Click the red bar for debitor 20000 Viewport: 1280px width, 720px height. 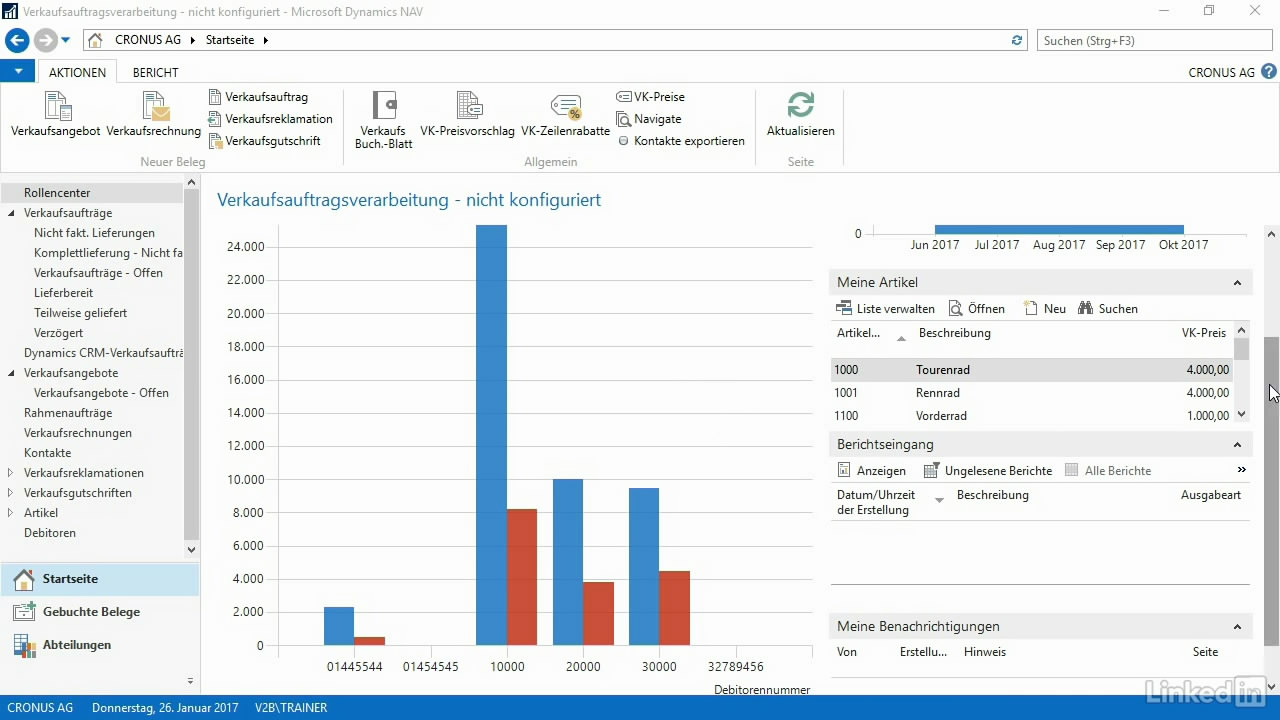[x=598, y=613]
